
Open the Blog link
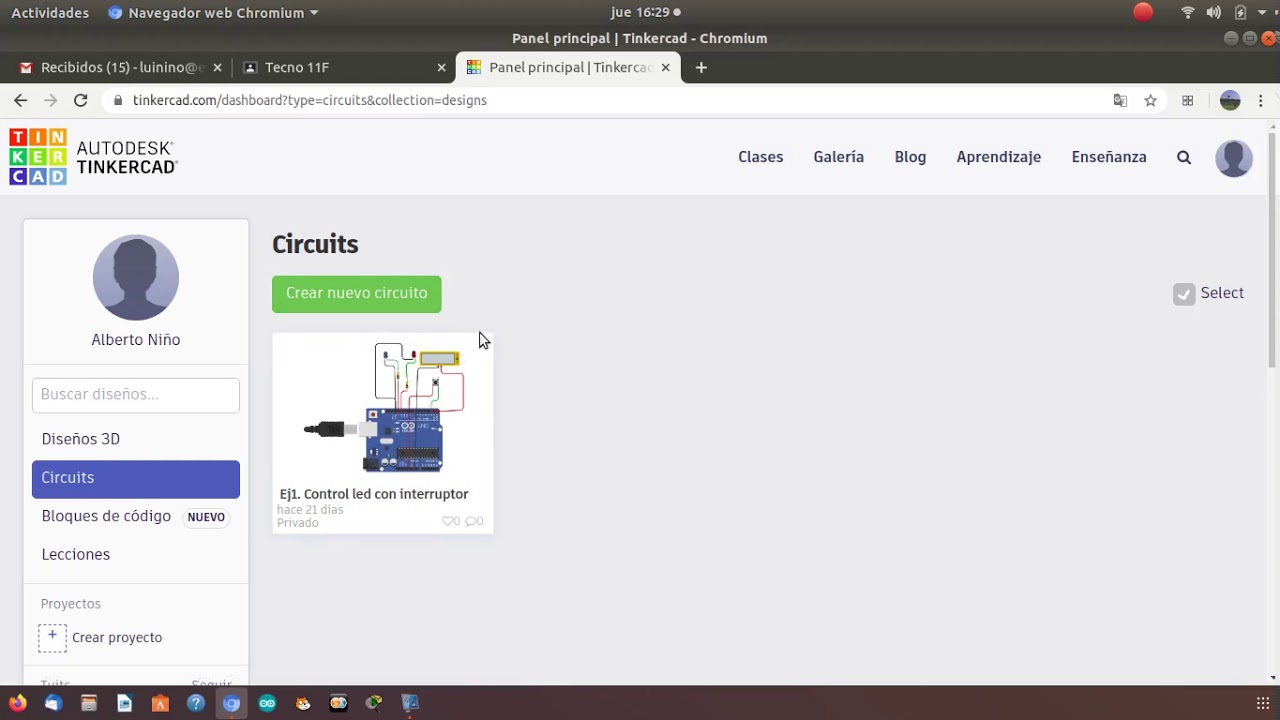[x=910, y=157]
